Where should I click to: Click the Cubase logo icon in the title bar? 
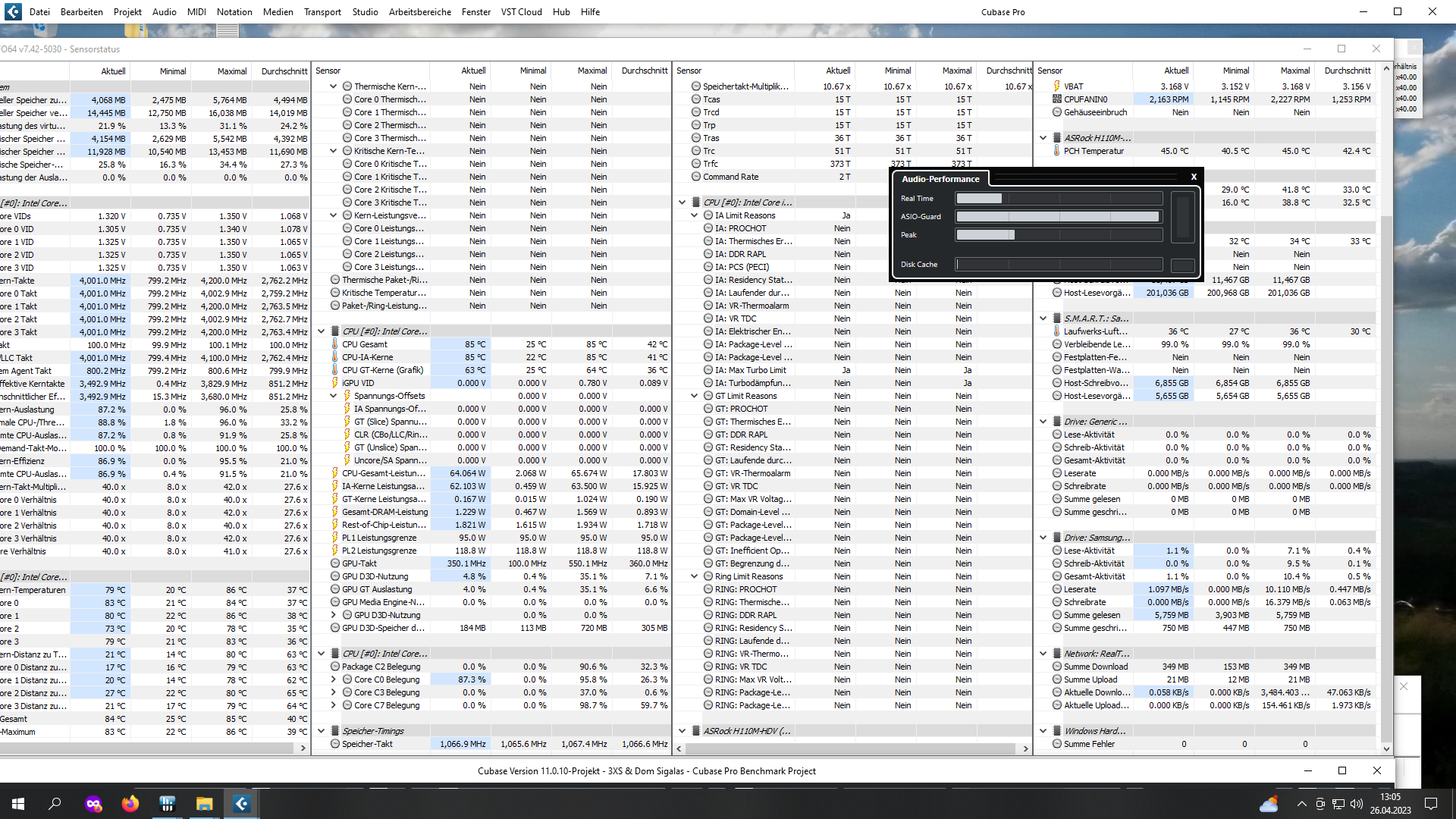pos(13,11)
